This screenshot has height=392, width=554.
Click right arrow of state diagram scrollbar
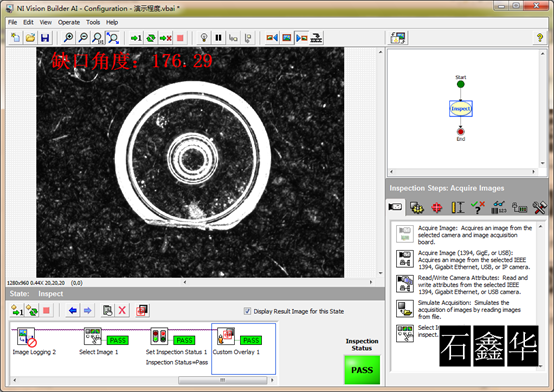tap(534, 172)
